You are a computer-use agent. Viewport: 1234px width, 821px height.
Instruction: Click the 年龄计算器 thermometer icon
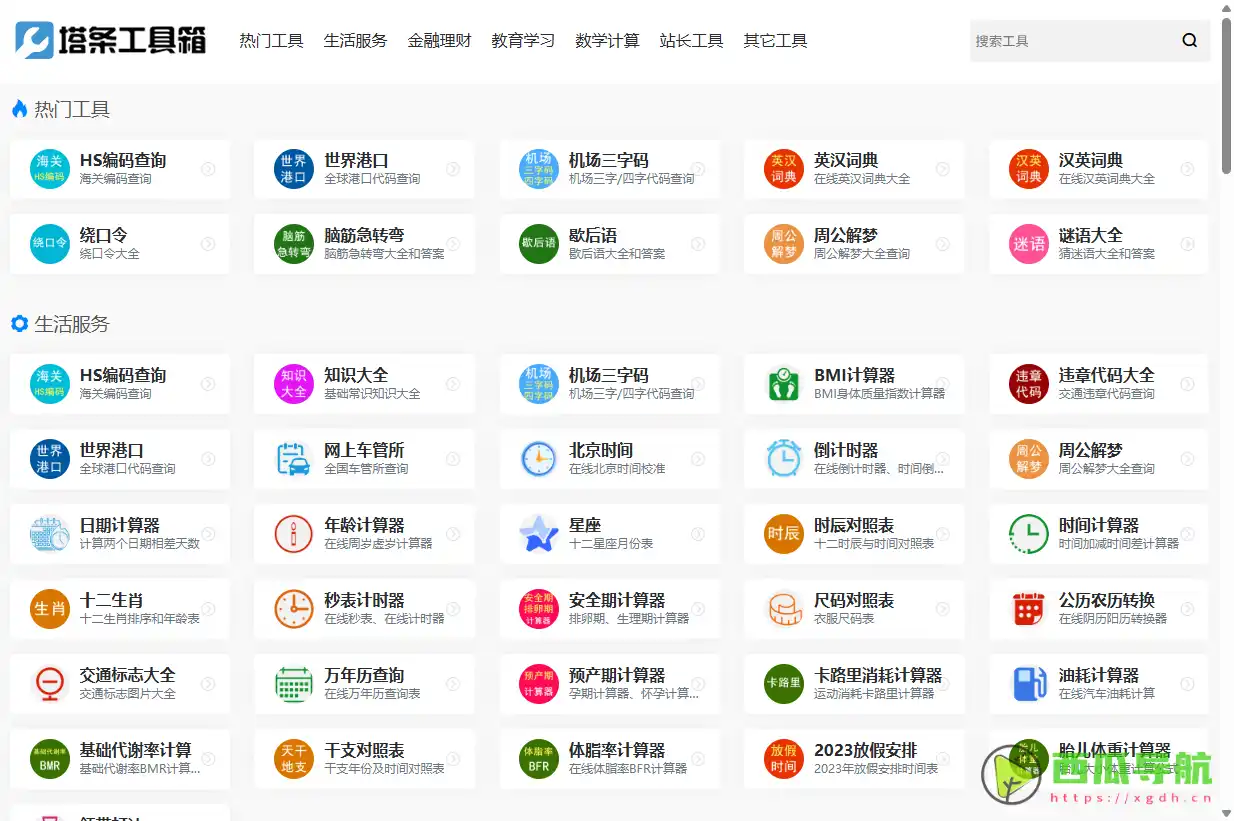coord(292,534)
